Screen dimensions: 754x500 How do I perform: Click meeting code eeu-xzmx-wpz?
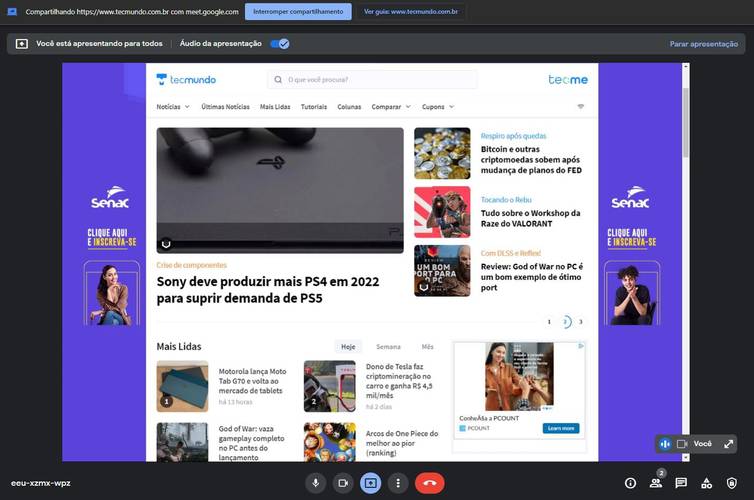[41, 483]
